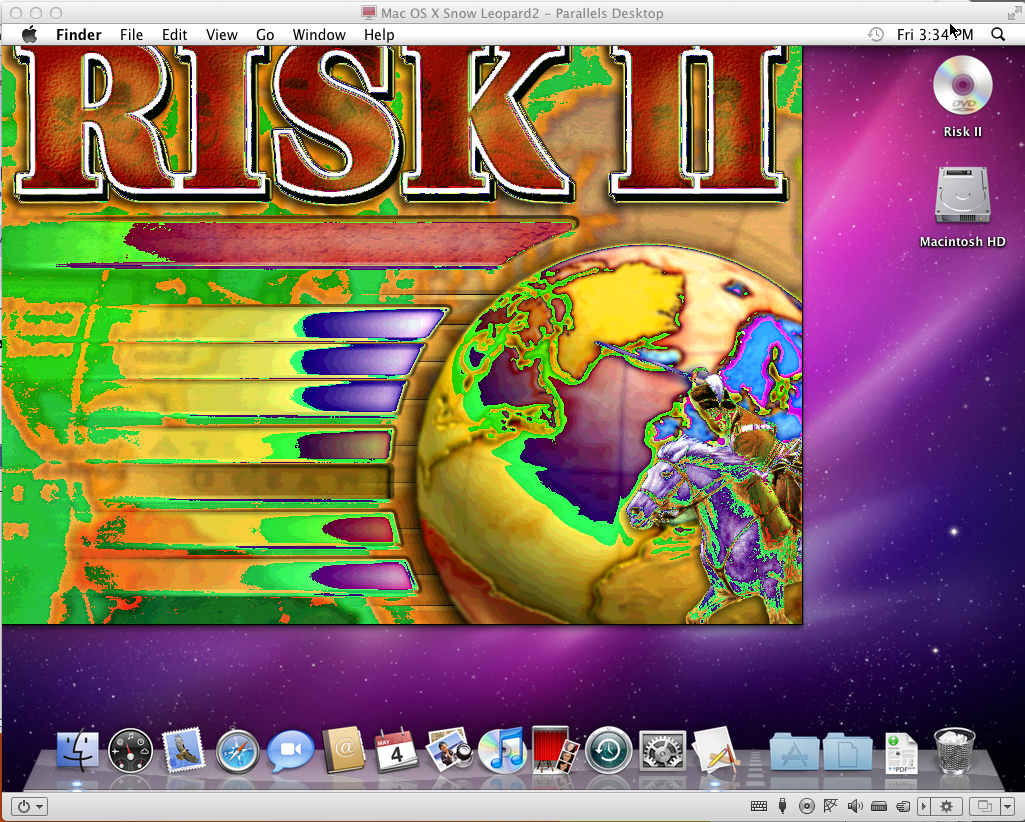The image size is (1025, 822).
Task: Open iTunes from the Dock
Action: click(501, 750)
